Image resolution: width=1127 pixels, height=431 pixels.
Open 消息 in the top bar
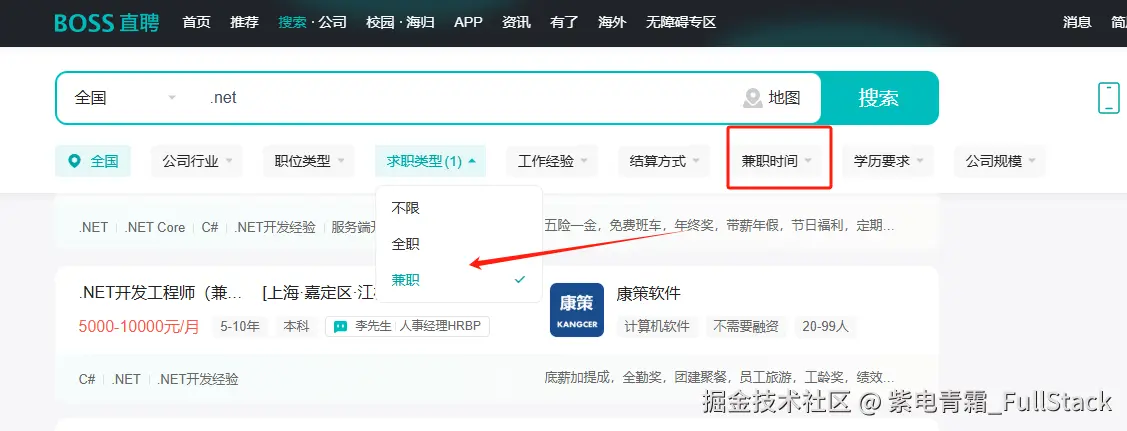[x=1077, y=22]
